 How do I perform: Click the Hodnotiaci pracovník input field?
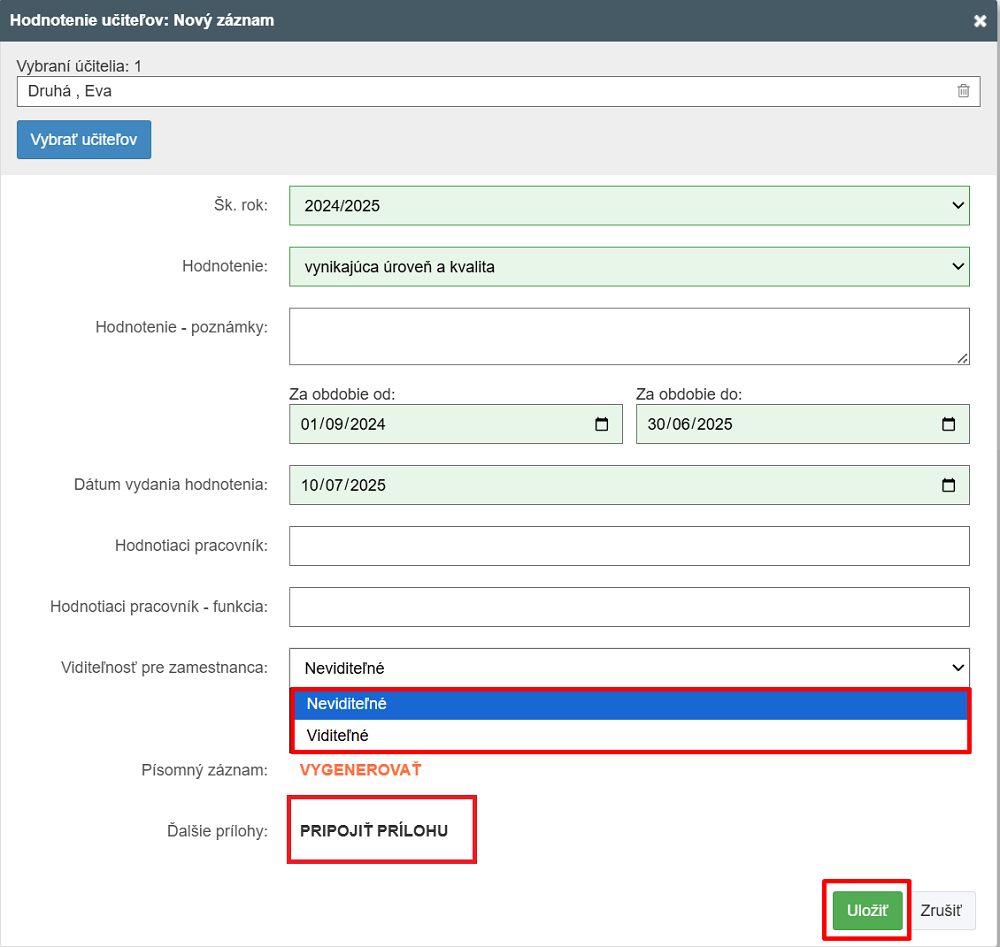pos(629,546)
